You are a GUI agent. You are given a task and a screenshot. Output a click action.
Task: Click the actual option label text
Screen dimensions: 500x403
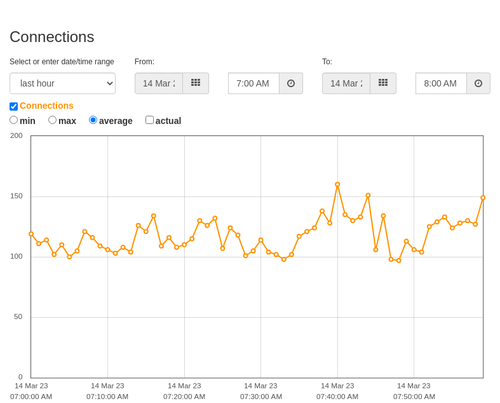(168, 121)
